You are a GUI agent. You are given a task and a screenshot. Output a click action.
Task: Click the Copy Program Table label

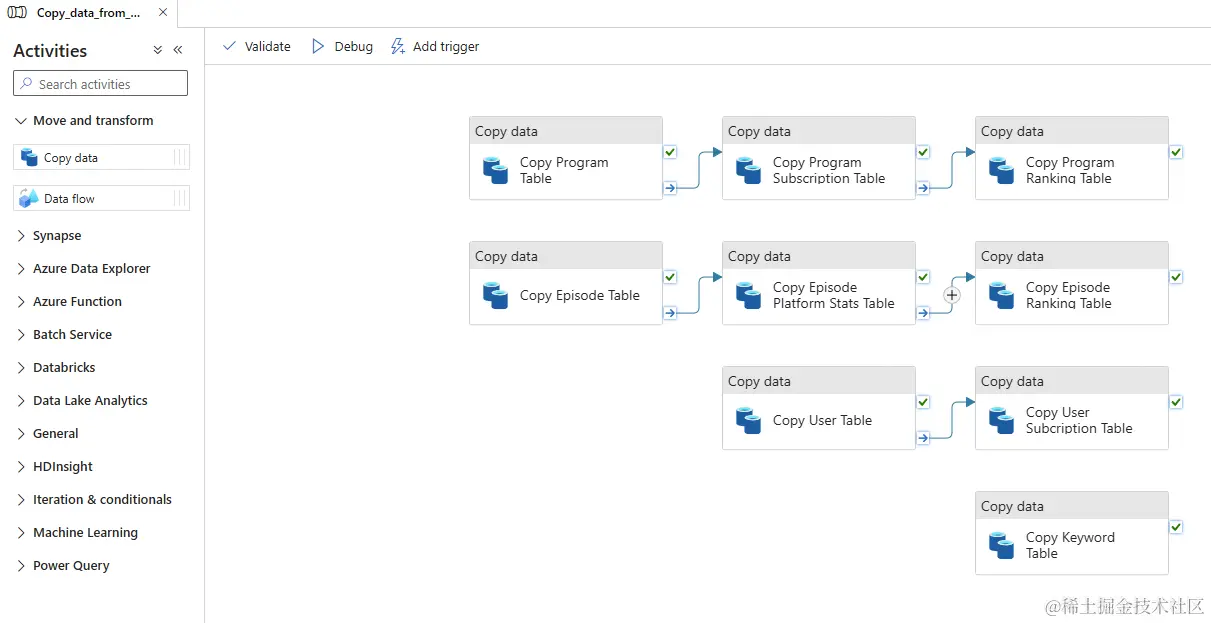pyautogui.click(x=564, y=170)
